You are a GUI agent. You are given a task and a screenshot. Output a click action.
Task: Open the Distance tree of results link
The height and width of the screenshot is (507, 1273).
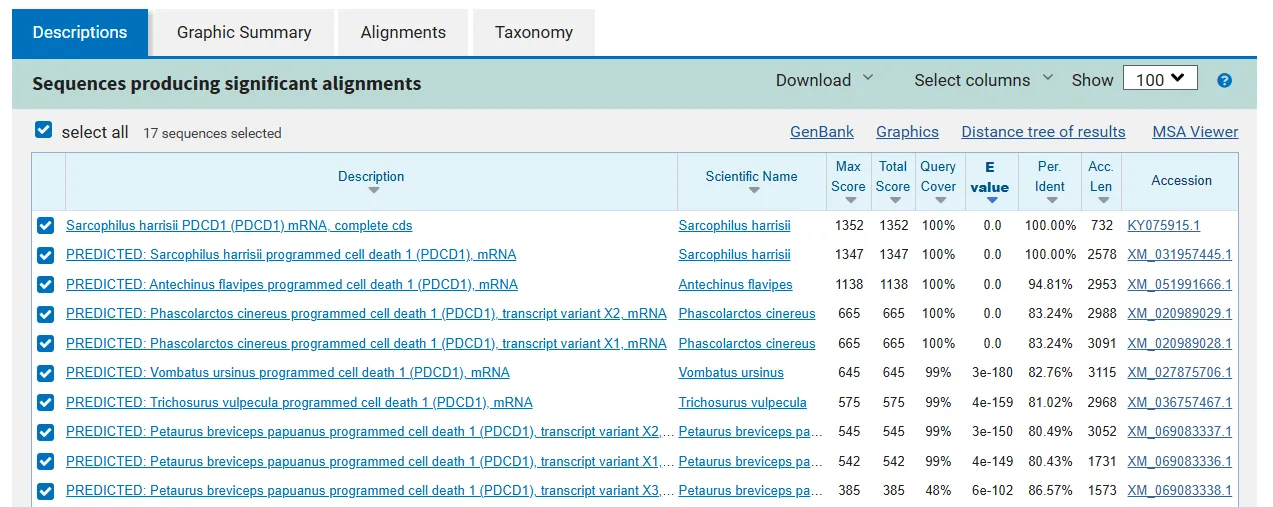click(1043, 132)
